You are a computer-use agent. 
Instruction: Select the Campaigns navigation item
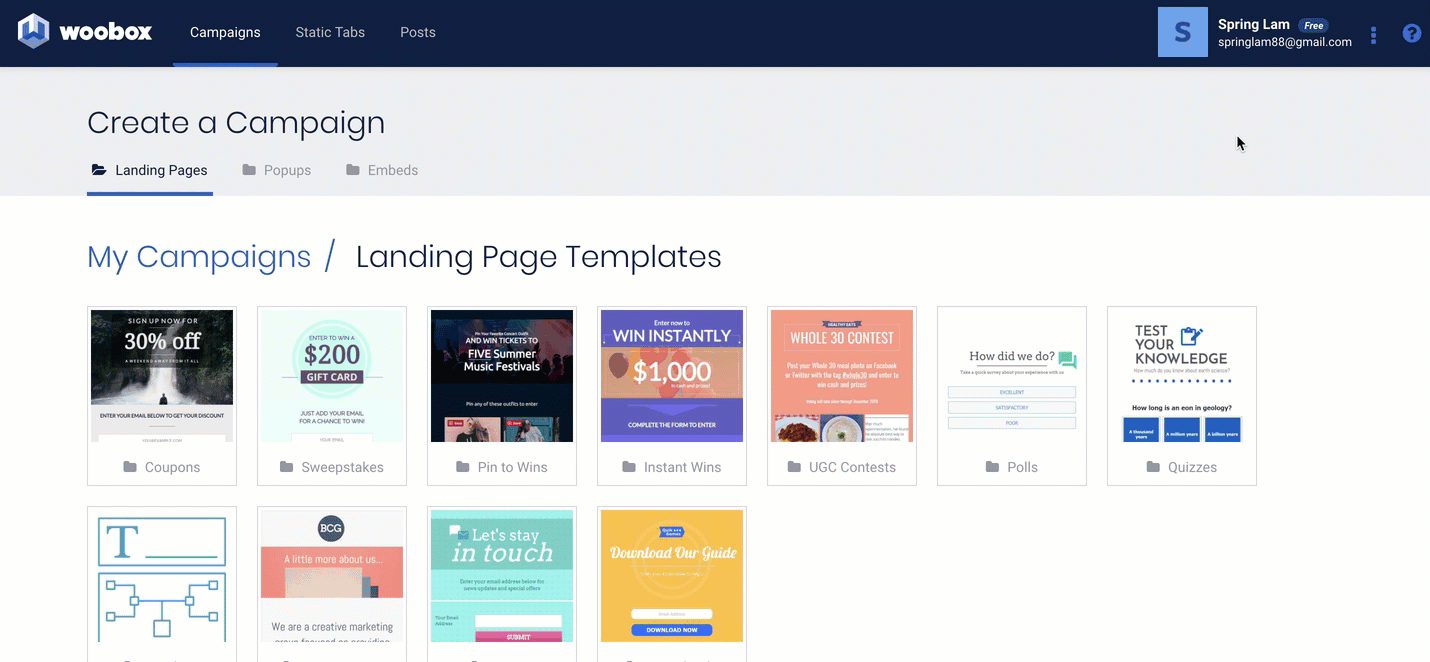point(225,32)
